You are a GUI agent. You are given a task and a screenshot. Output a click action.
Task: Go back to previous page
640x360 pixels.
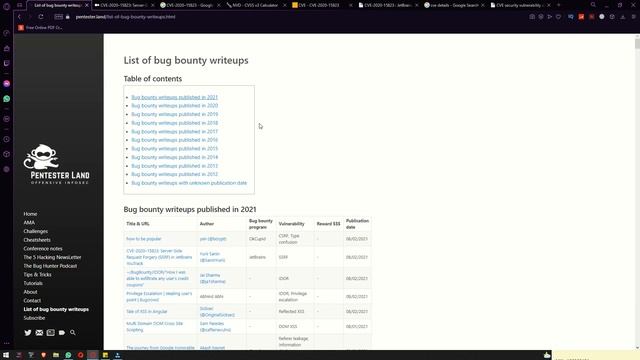[x=19, y=17]
